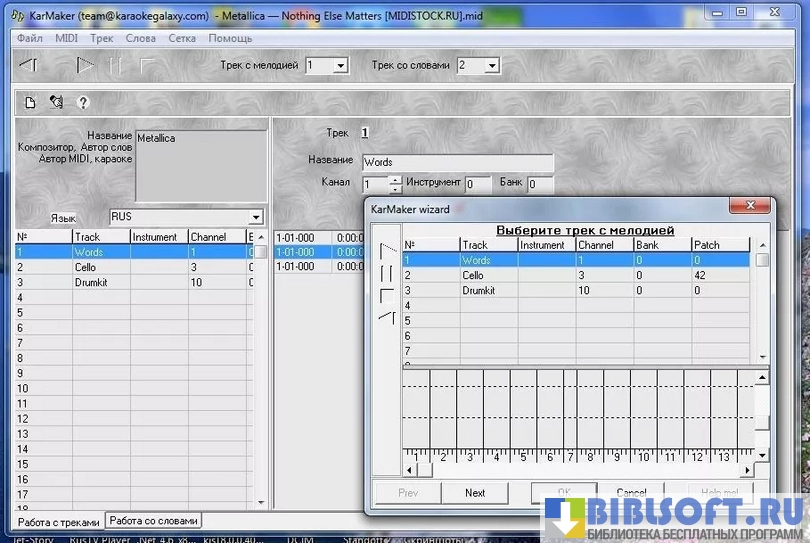The image size is (810, 543).
Task: Click the rewind icon in the main toolbar
Action: [x=29, y=65]
